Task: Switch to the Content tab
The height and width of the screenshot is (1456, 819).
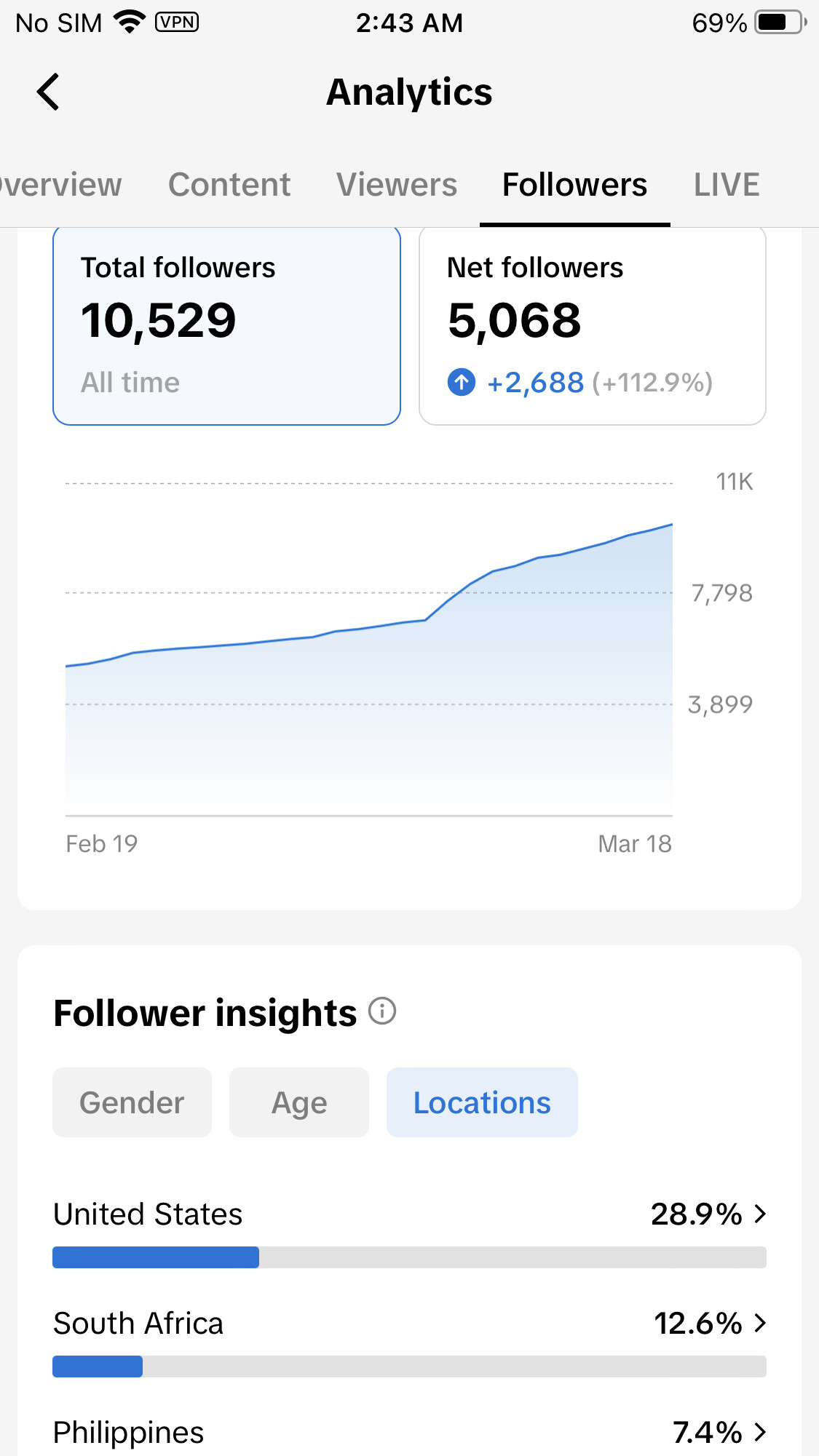Action: pyautogui.click(x=229, y=185)
